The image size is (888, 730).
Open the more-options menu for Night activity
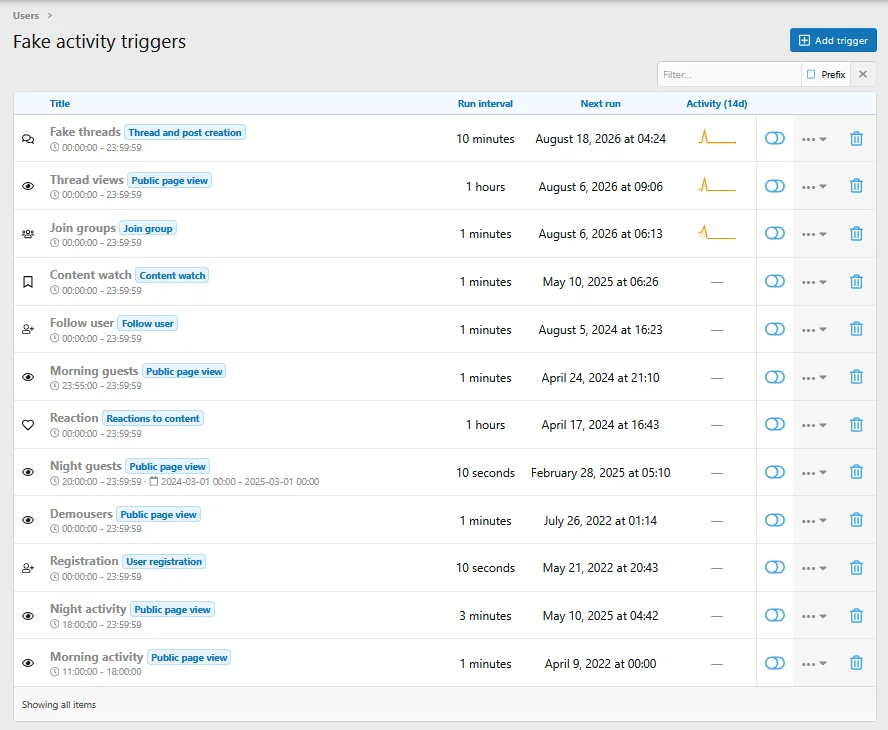coord(814,616)
